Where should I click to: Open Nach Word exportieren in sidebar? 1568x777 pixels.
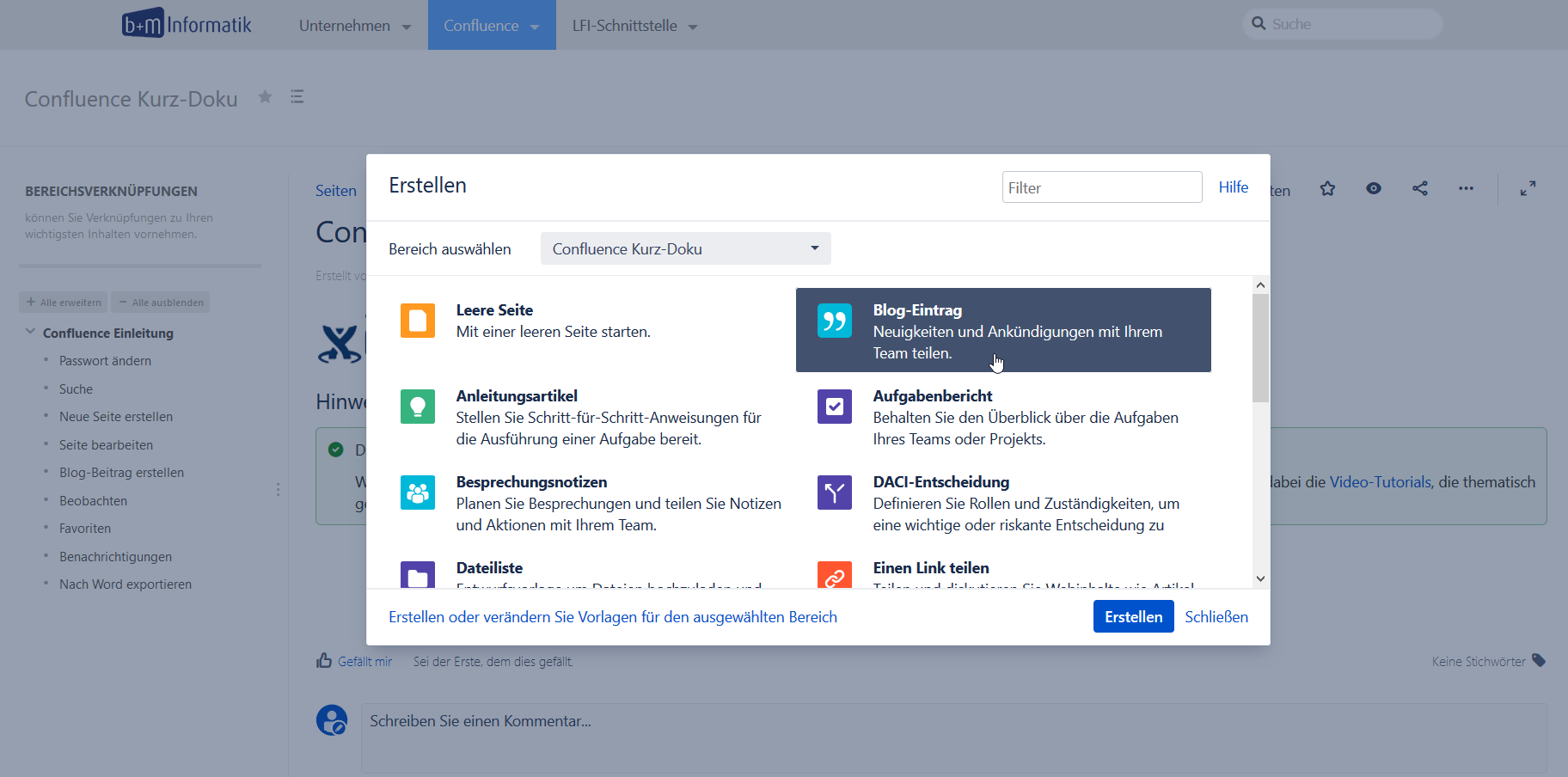(126, 584)
